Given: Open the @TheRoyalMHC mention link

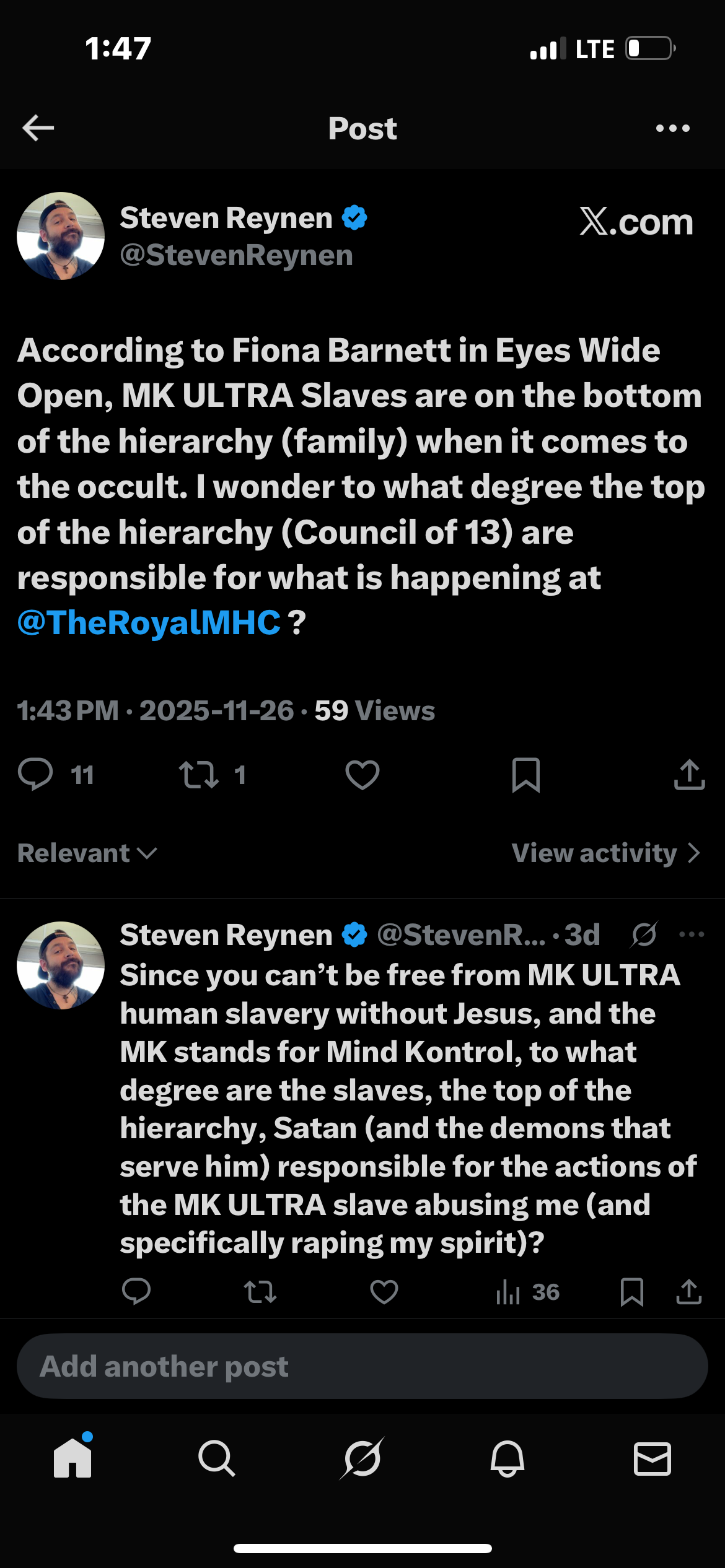Looking at the screenshot, I should coord(149,623).
